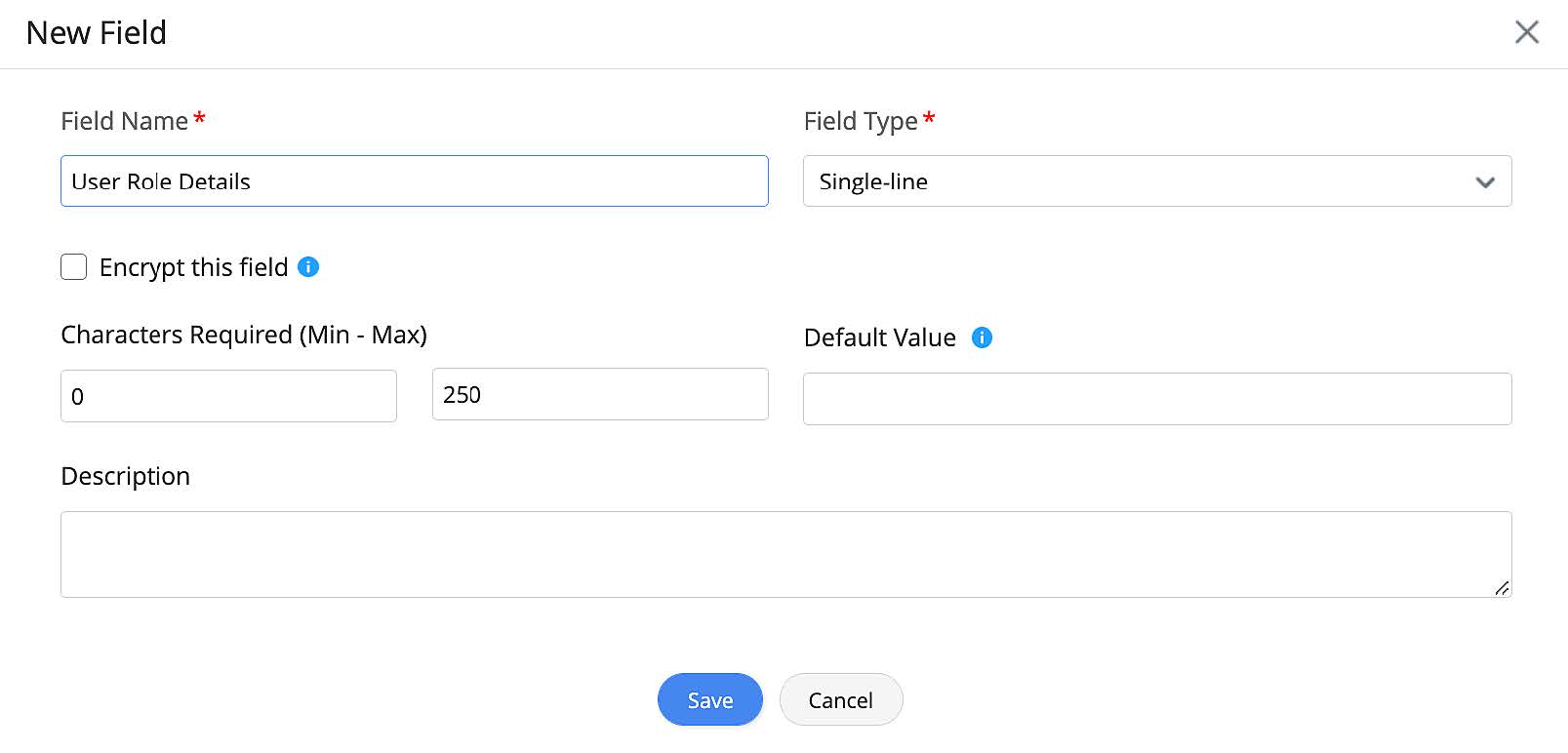
Task: Enable the Encrypt this field checkbox
Action: 74,267
